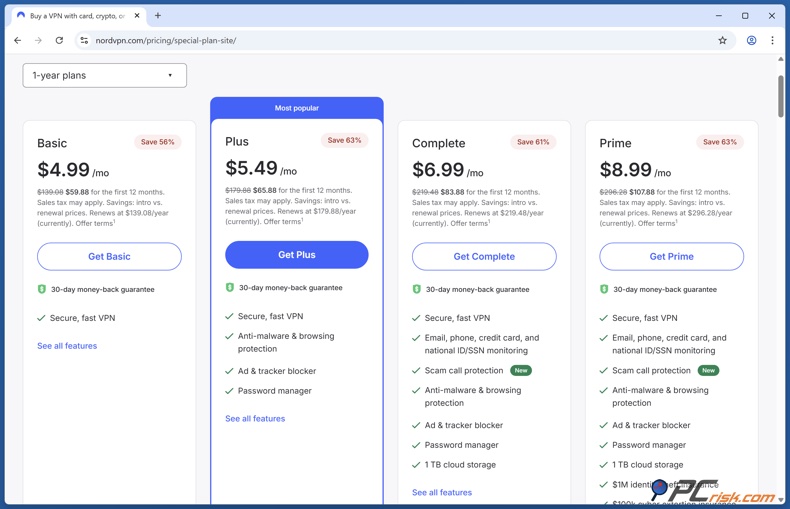The height and width of the screenshot is (509, 790).
Task: Open 'See all features' under Plus plan
Action: tap(255, 418)
